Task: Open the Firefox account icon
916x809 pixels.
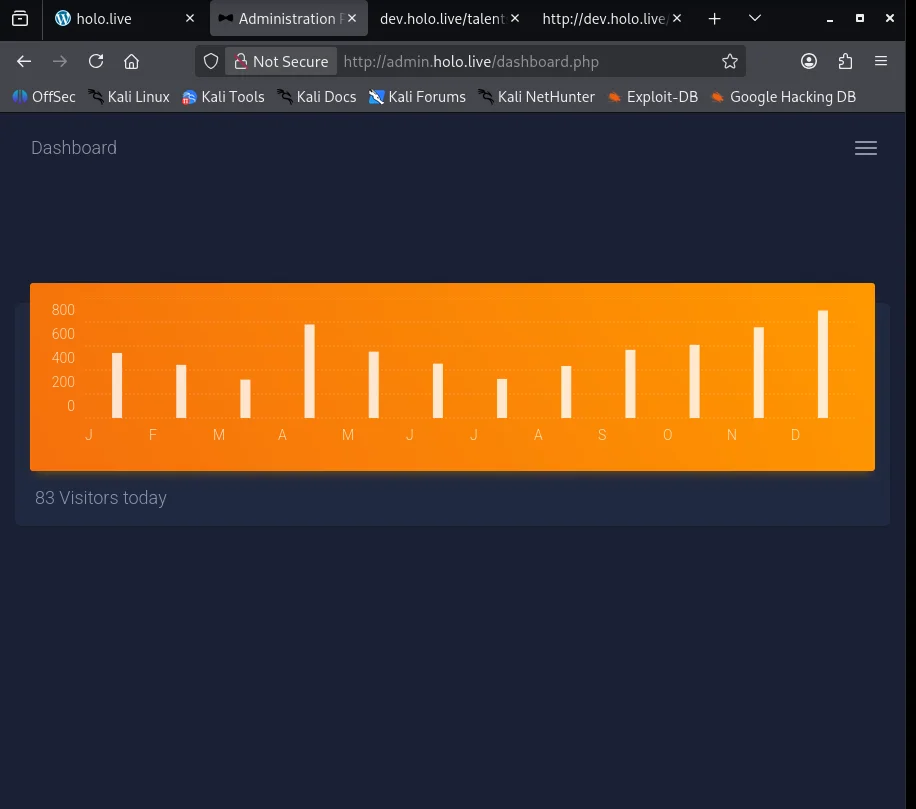Action: [x=809, y=61]
